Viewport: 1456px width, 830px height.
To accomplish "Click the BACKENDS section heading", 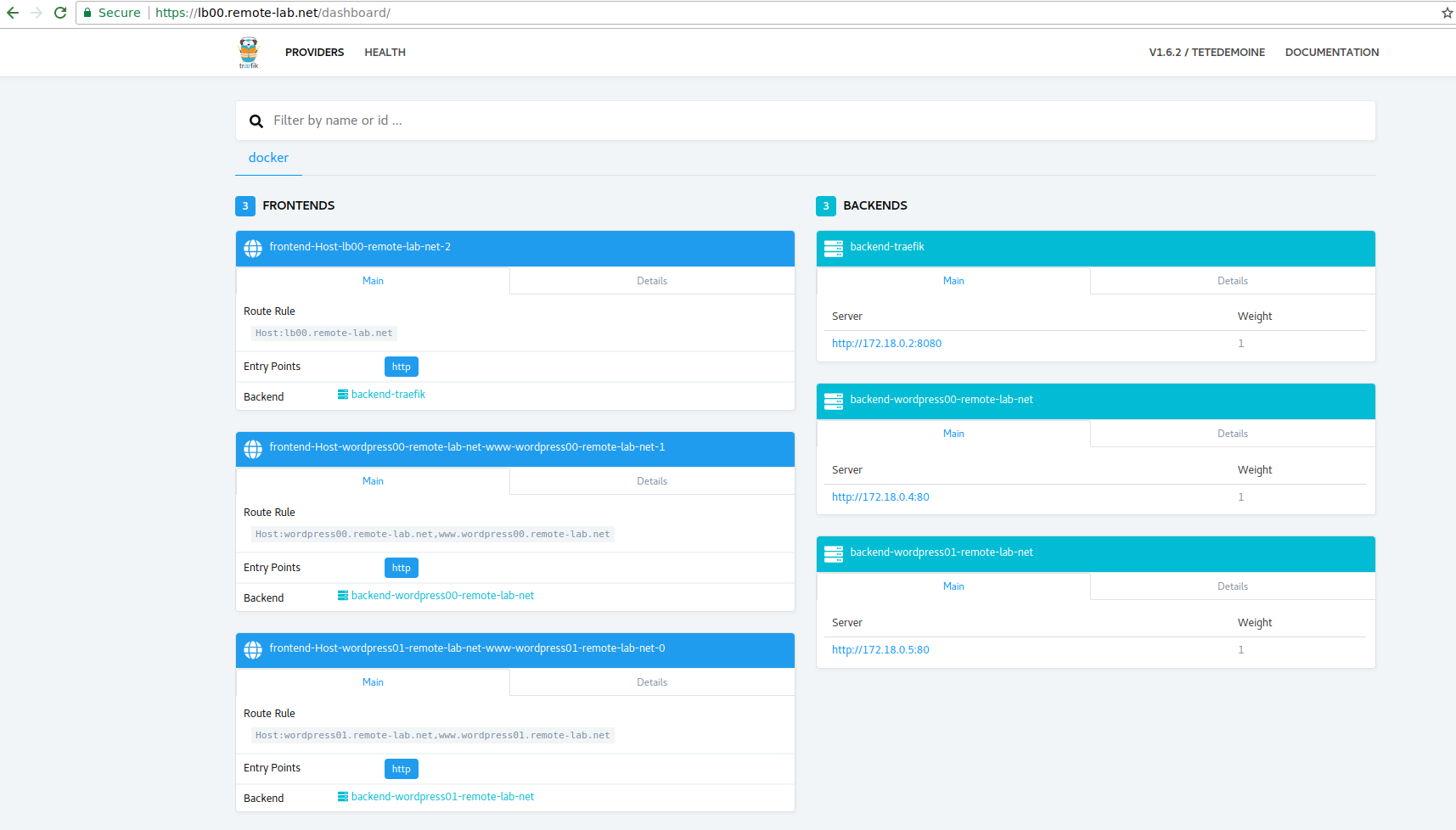I will [x=875, y=206].
